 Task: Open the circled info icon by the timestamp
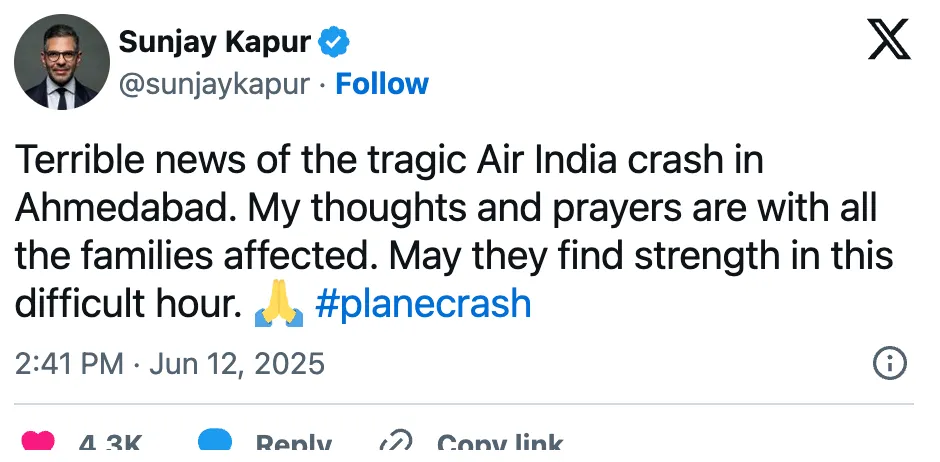tap(890, 363)
